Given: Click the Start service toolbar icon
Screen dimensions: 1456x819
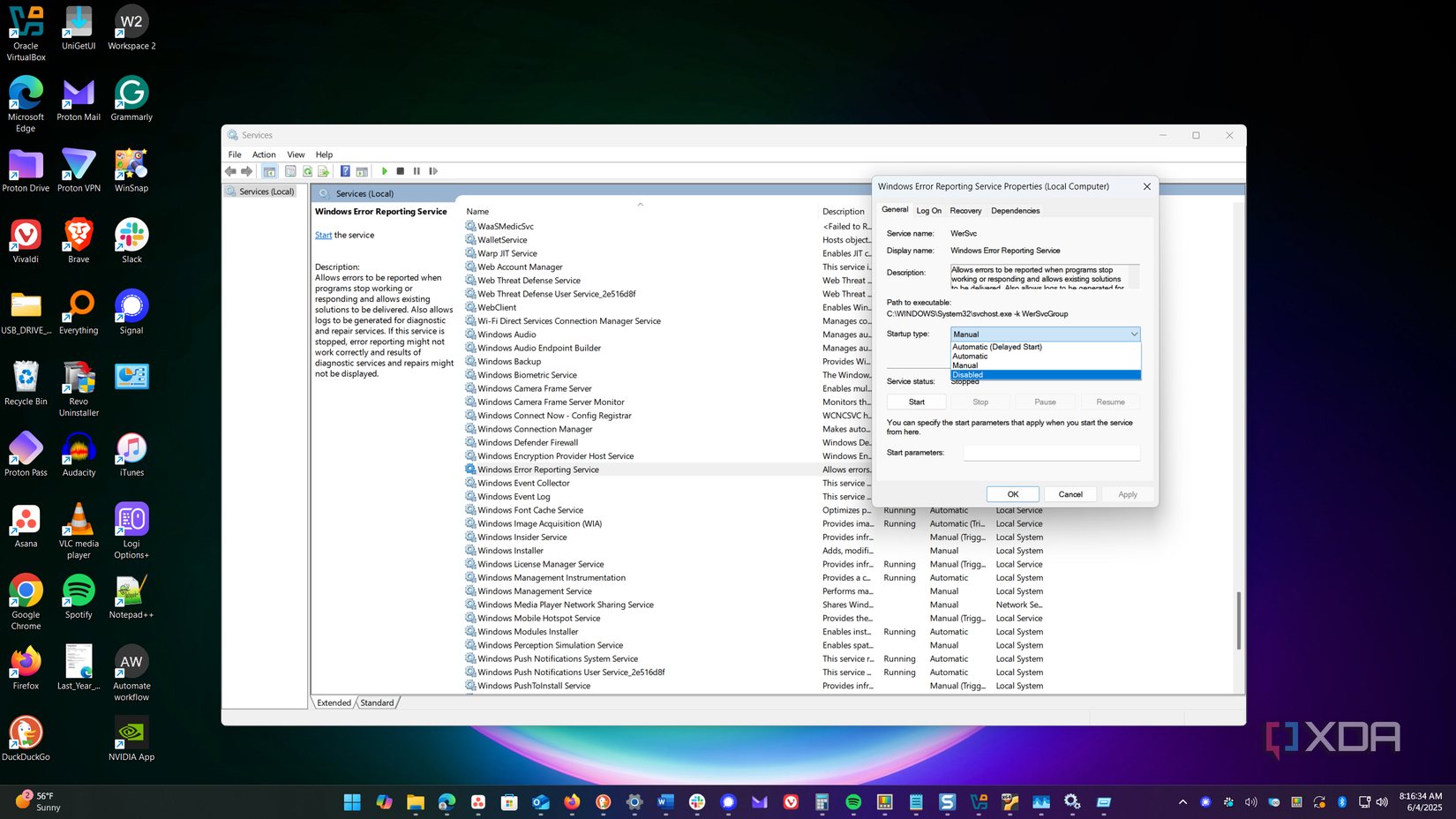Looking at the screenshot, I should point(385,171).
